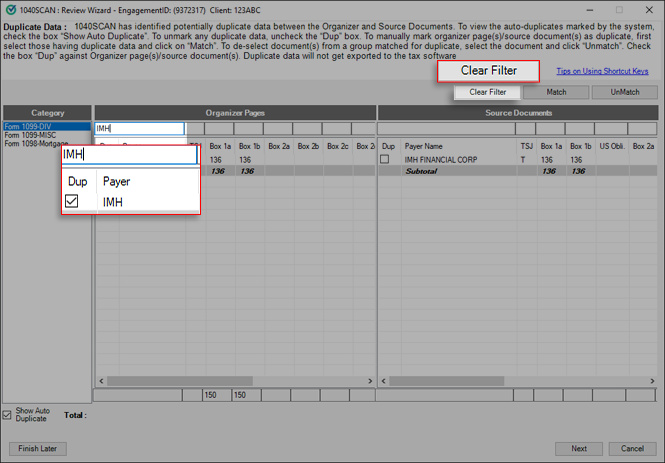Close the Review Wizard window

pos(649,10)
